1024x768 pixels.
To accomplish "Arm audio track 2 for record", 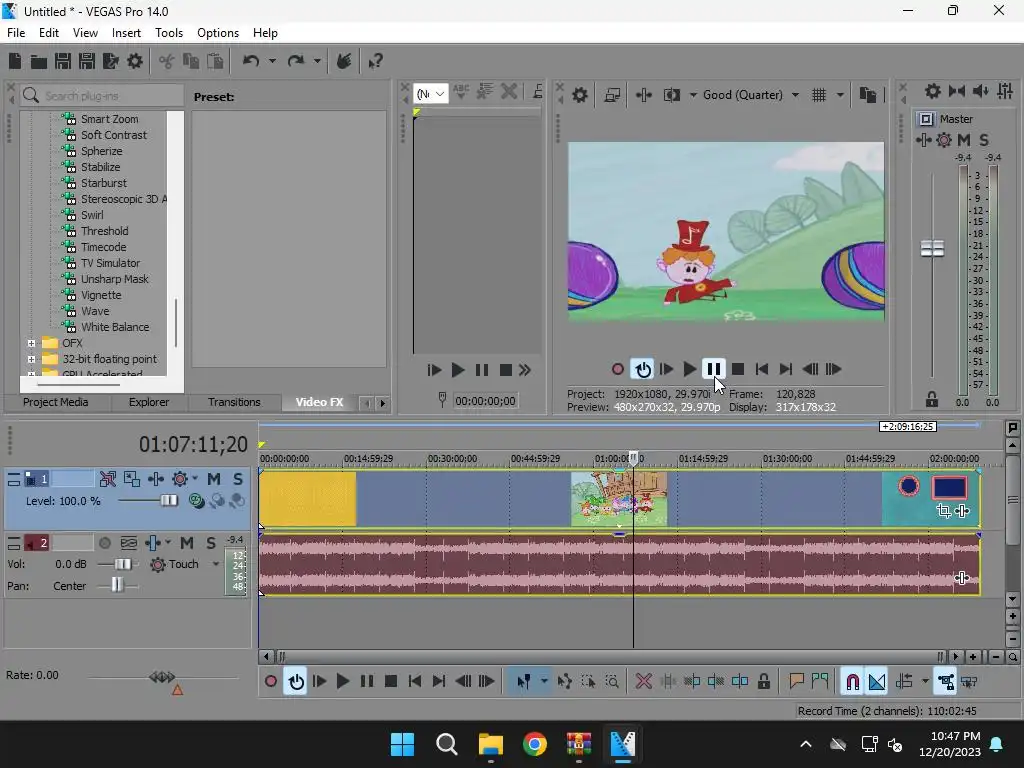I will coord(104,543).
